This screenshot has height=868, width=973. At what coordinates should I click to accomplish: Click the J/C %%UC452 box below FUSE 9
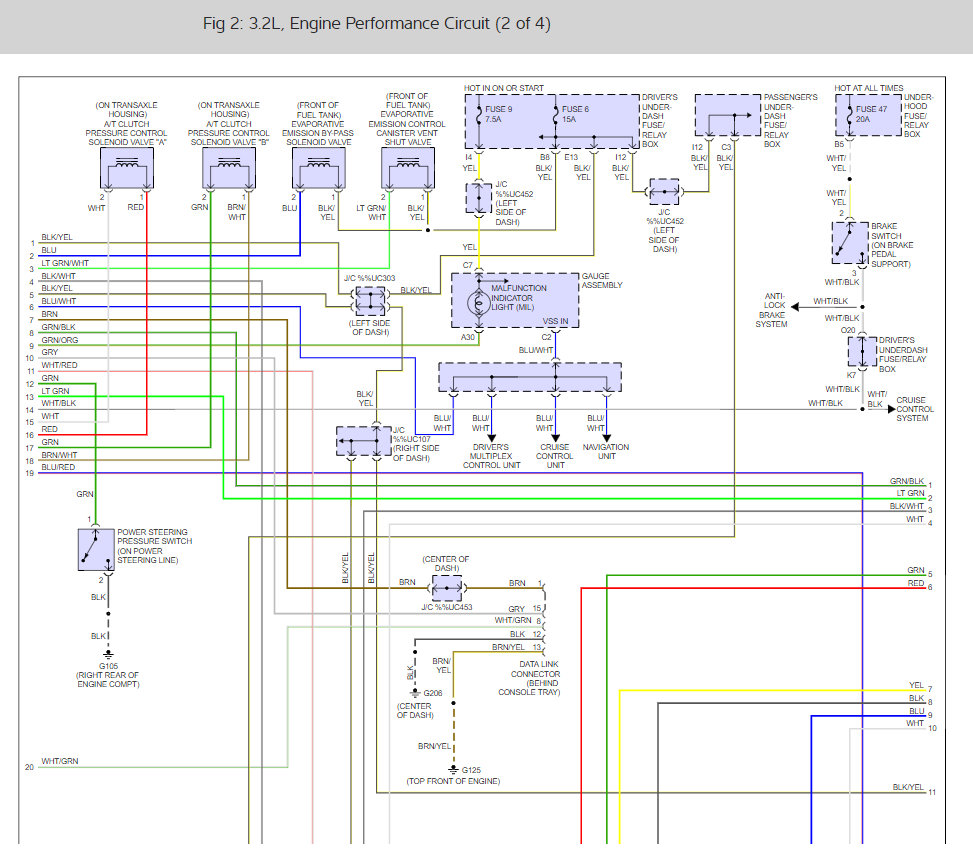pyautogui.click(x=478, y=197)
